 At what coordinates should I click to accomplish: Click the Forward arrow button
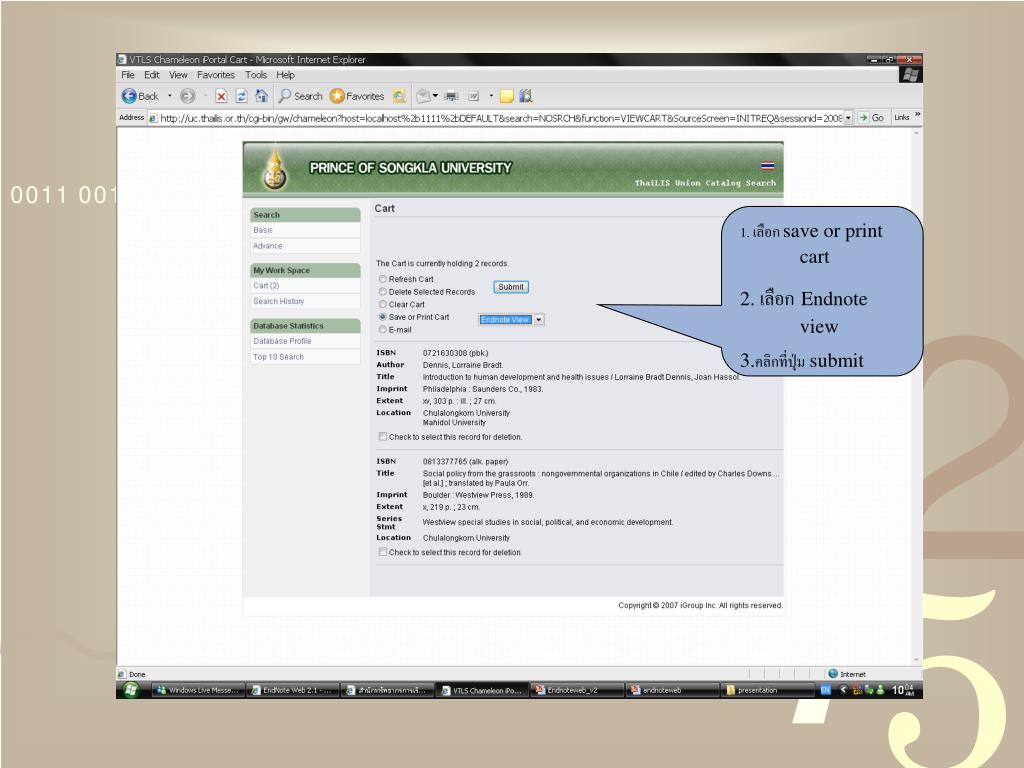pyautogui.click(x=187, y=96)
